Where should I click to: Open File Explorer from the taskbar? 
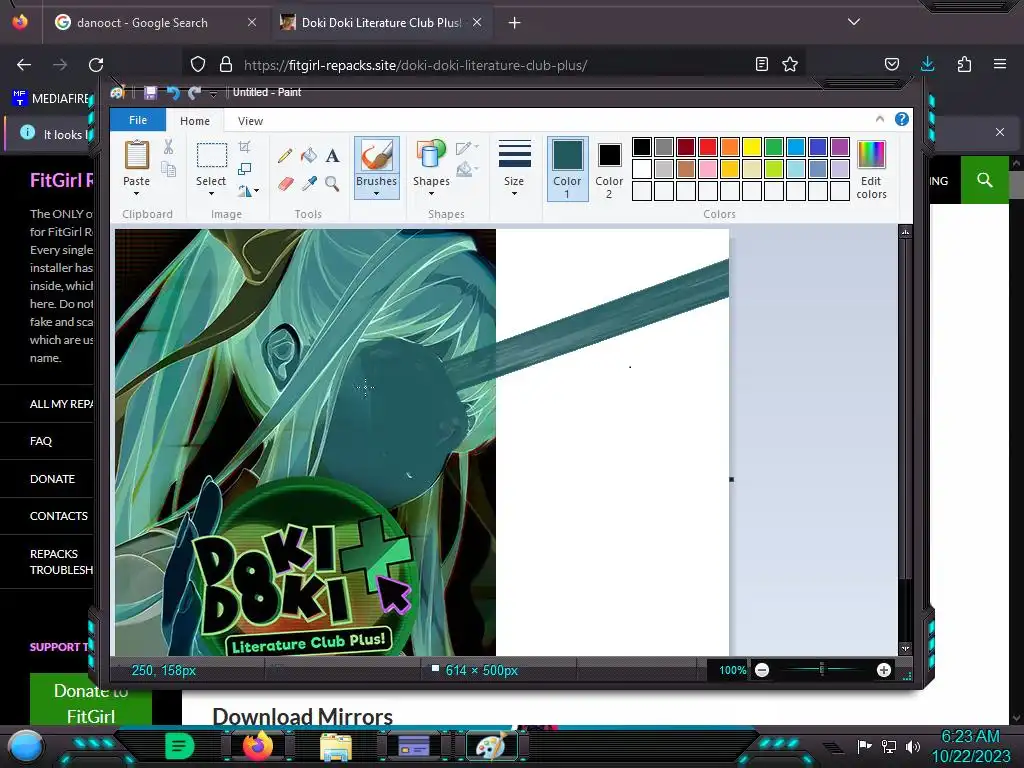[336, 746]
